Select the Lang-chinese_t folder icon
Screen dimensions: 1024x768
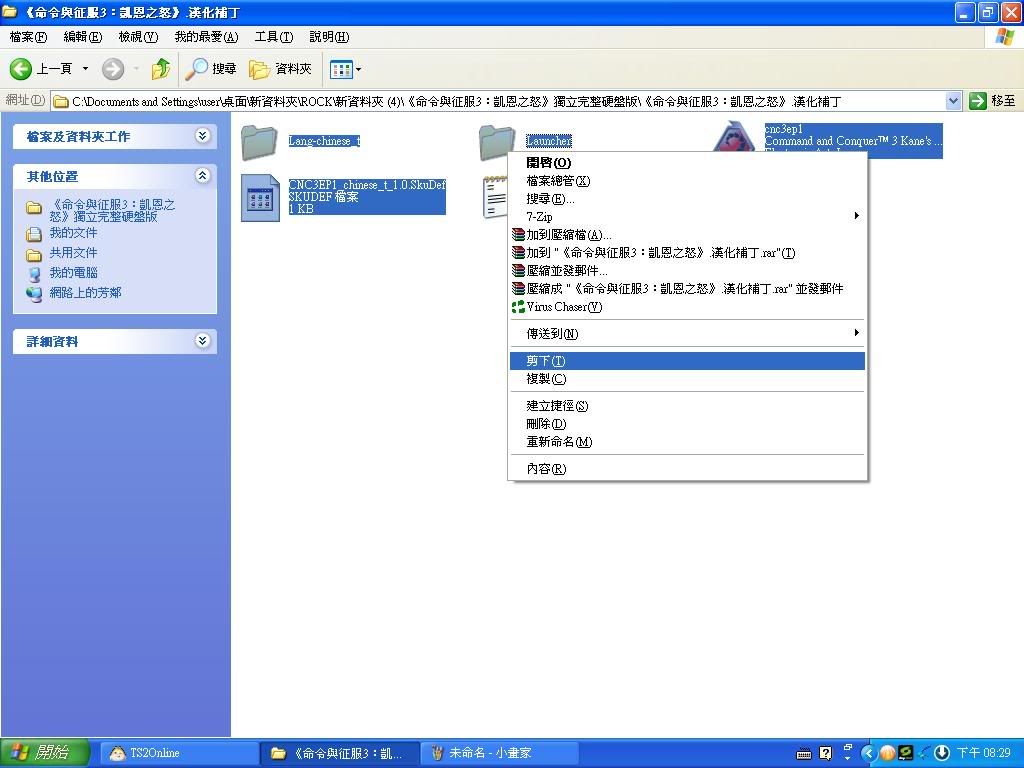click(x=259, y=142)
